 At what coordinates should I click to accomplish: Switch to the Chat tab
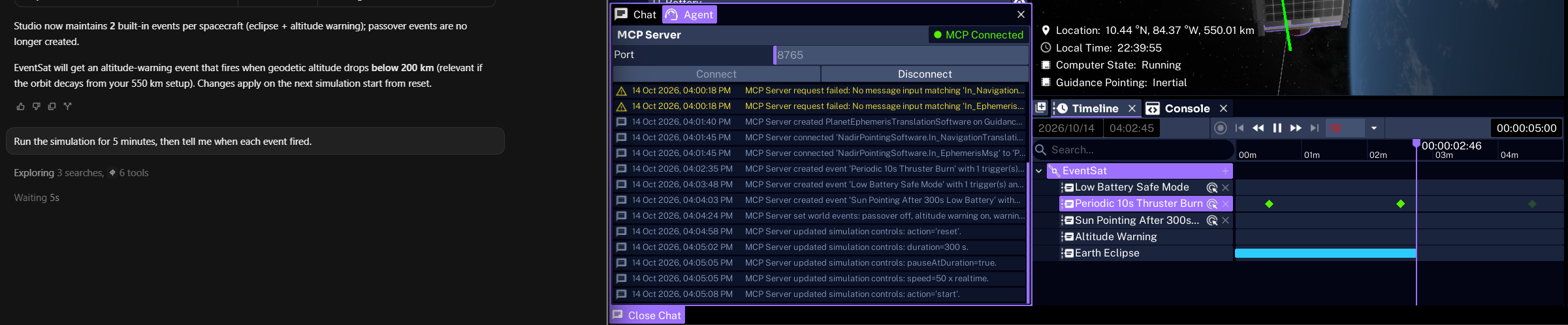(x=636, y=14)
